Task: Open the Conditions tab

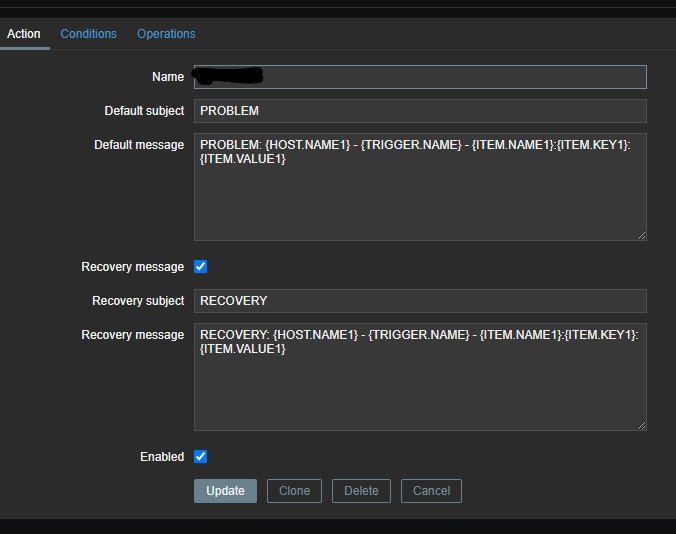Action: click(88, 34)
